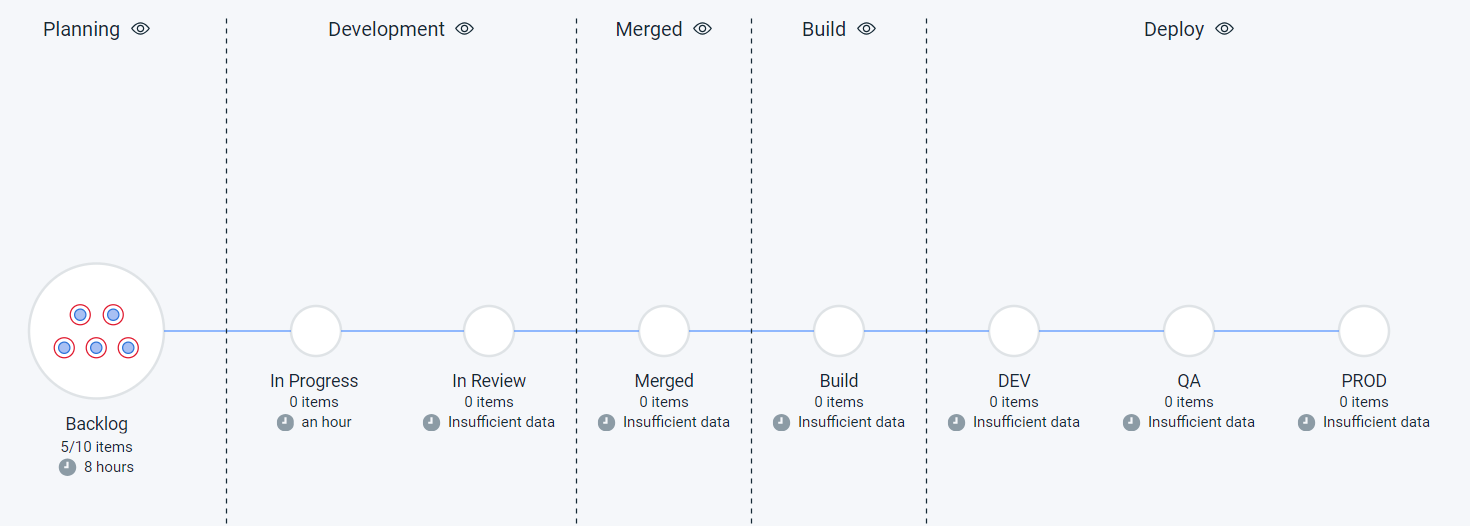The width and height of the screenshot is (1470, 526).
Task: Click the Backlog stage label
Action: (x=97, y=424)
